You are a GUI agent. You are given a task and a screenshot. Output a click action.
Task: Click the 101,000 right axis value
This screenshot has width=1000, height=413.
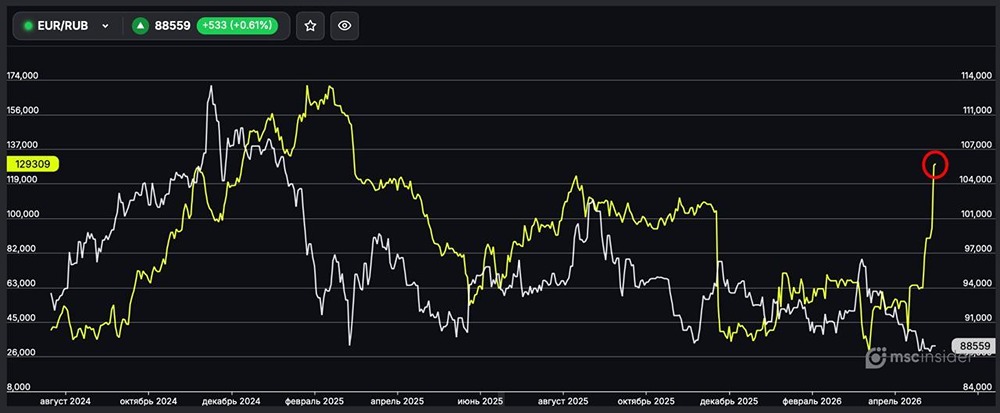975,214
